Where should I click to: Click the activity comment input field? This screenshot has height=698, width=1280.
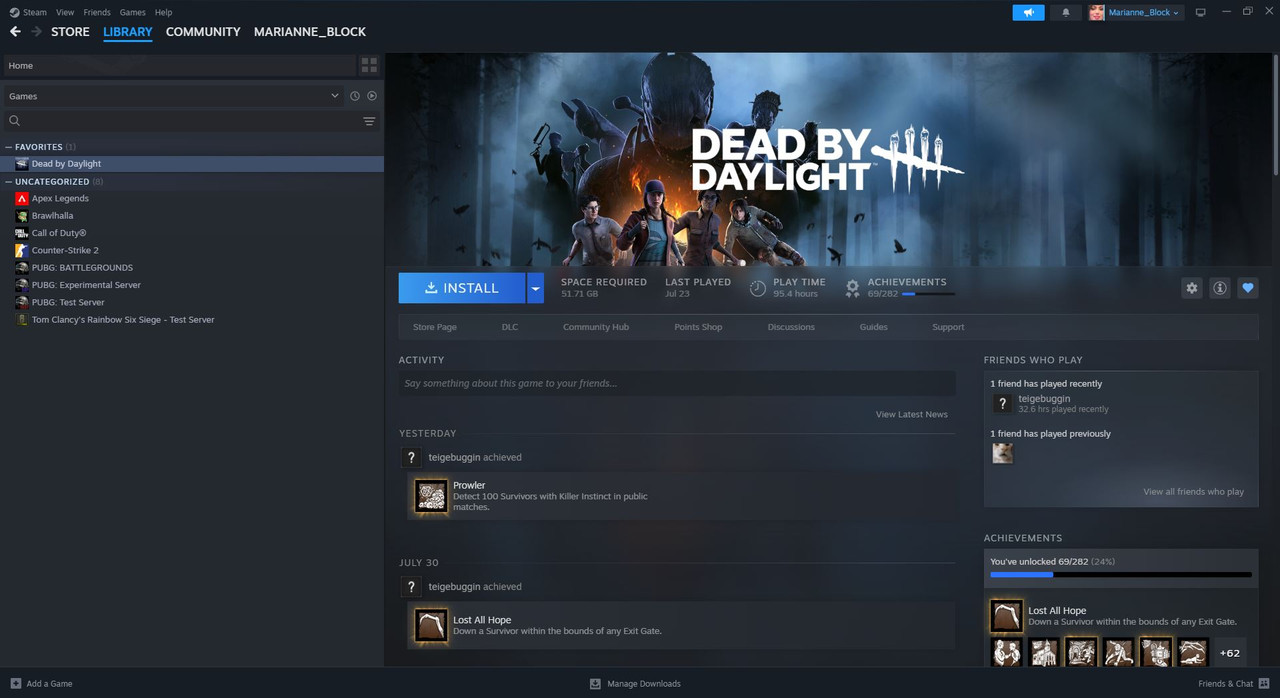click(677, 383)
